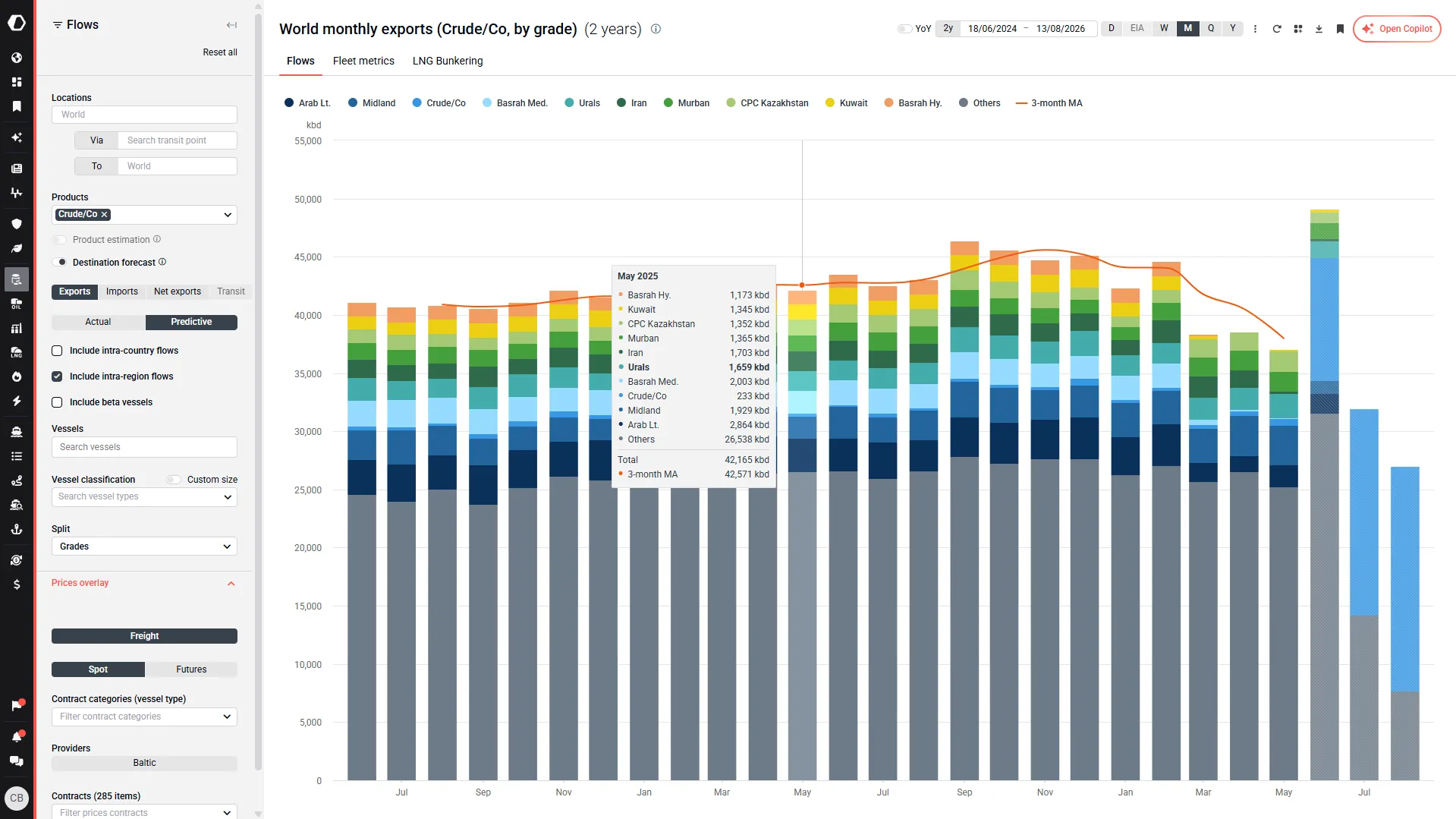This screenshot has width=1456, height=819.
Task: Open the Filter prices contracts dropdown
Action: (144, 812)
